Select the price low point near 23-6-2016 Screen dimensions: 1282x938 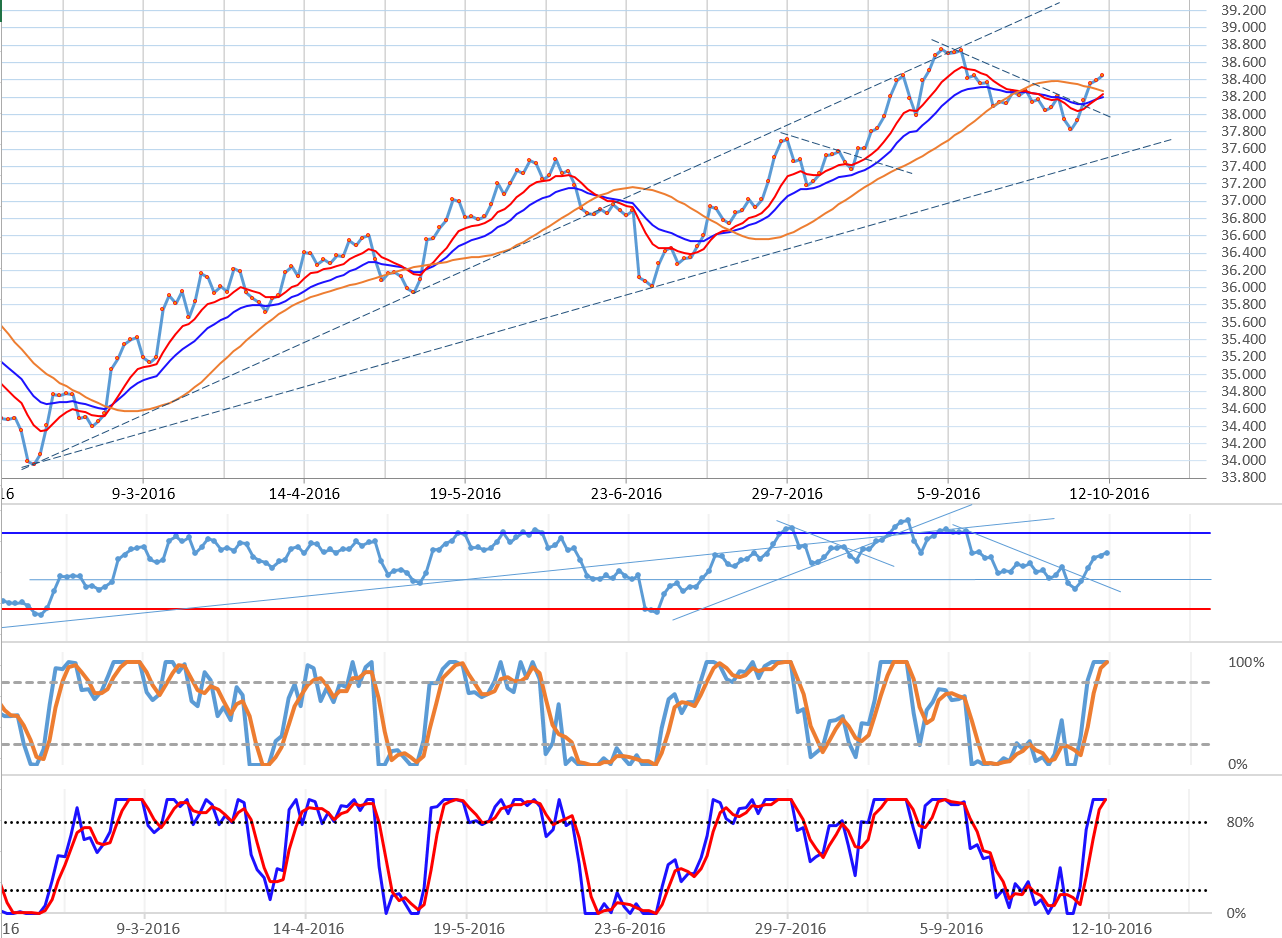click(651, 286)
